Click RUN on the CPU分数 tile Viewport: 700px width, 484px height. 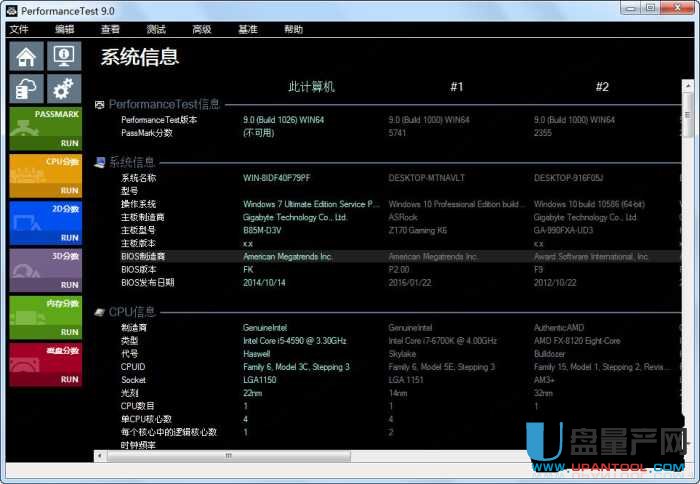[x=69, y=190]
